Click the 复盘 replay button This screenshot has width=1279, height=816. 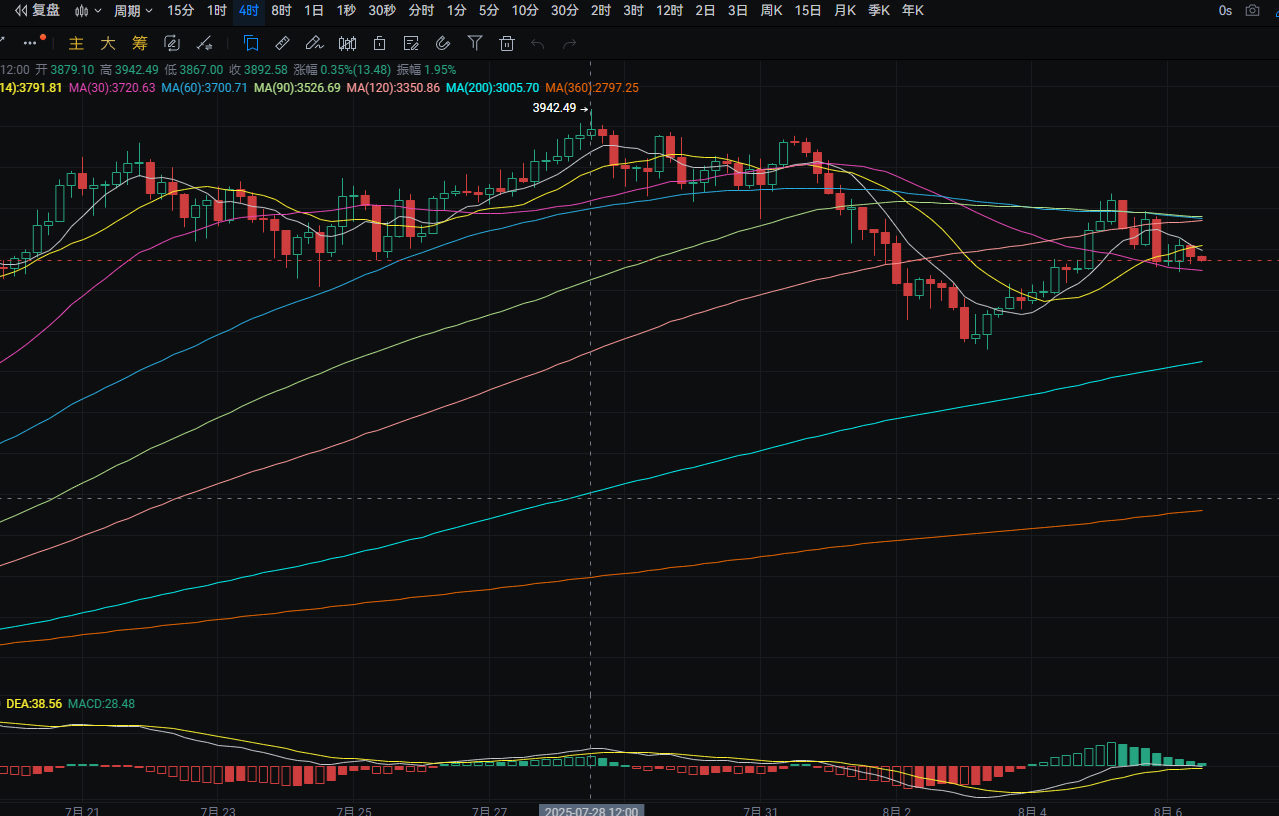pyautogui.click(x=37, y=11)
